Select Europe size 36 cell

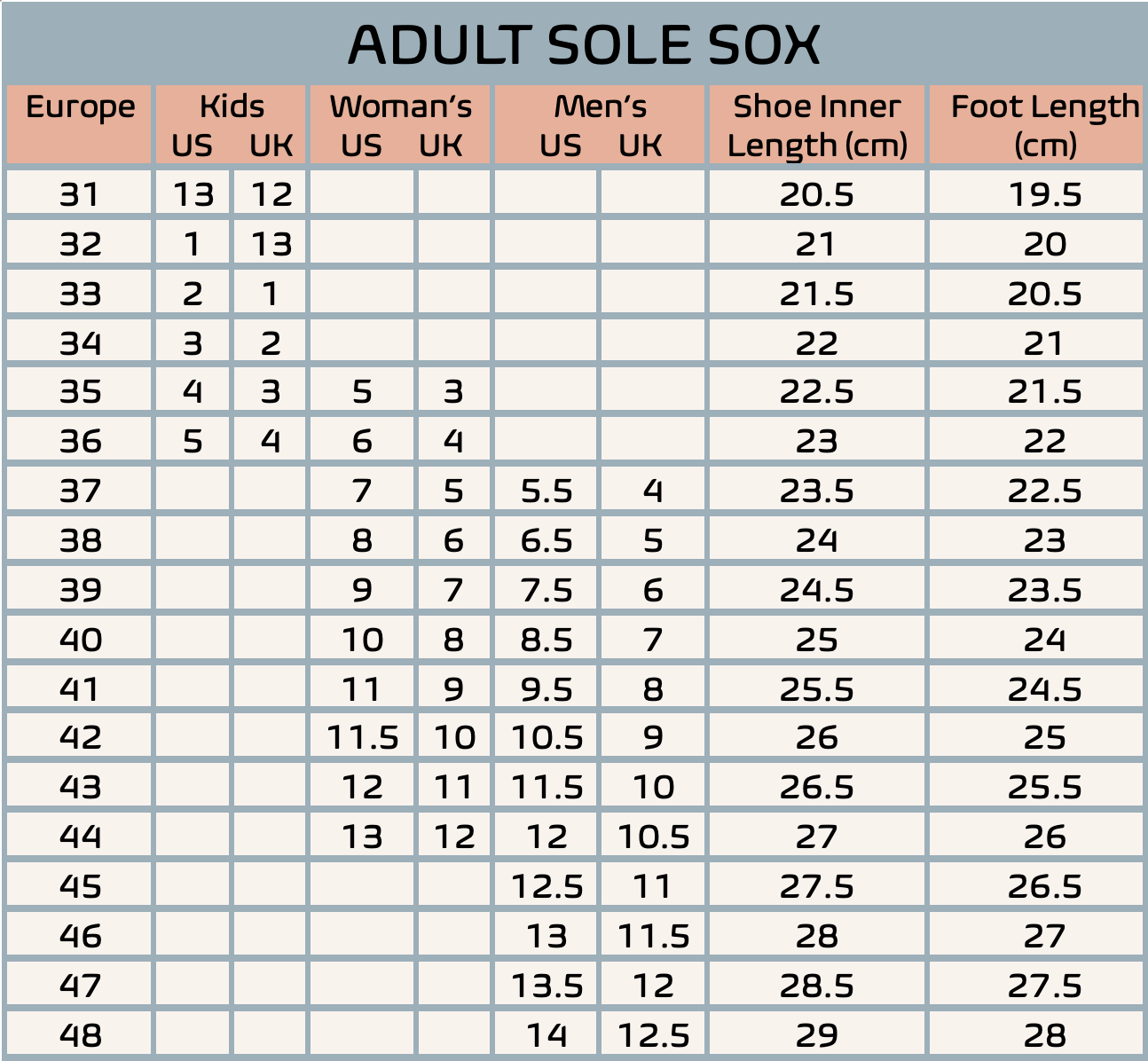pyautogui.click(x=80, y=441)
